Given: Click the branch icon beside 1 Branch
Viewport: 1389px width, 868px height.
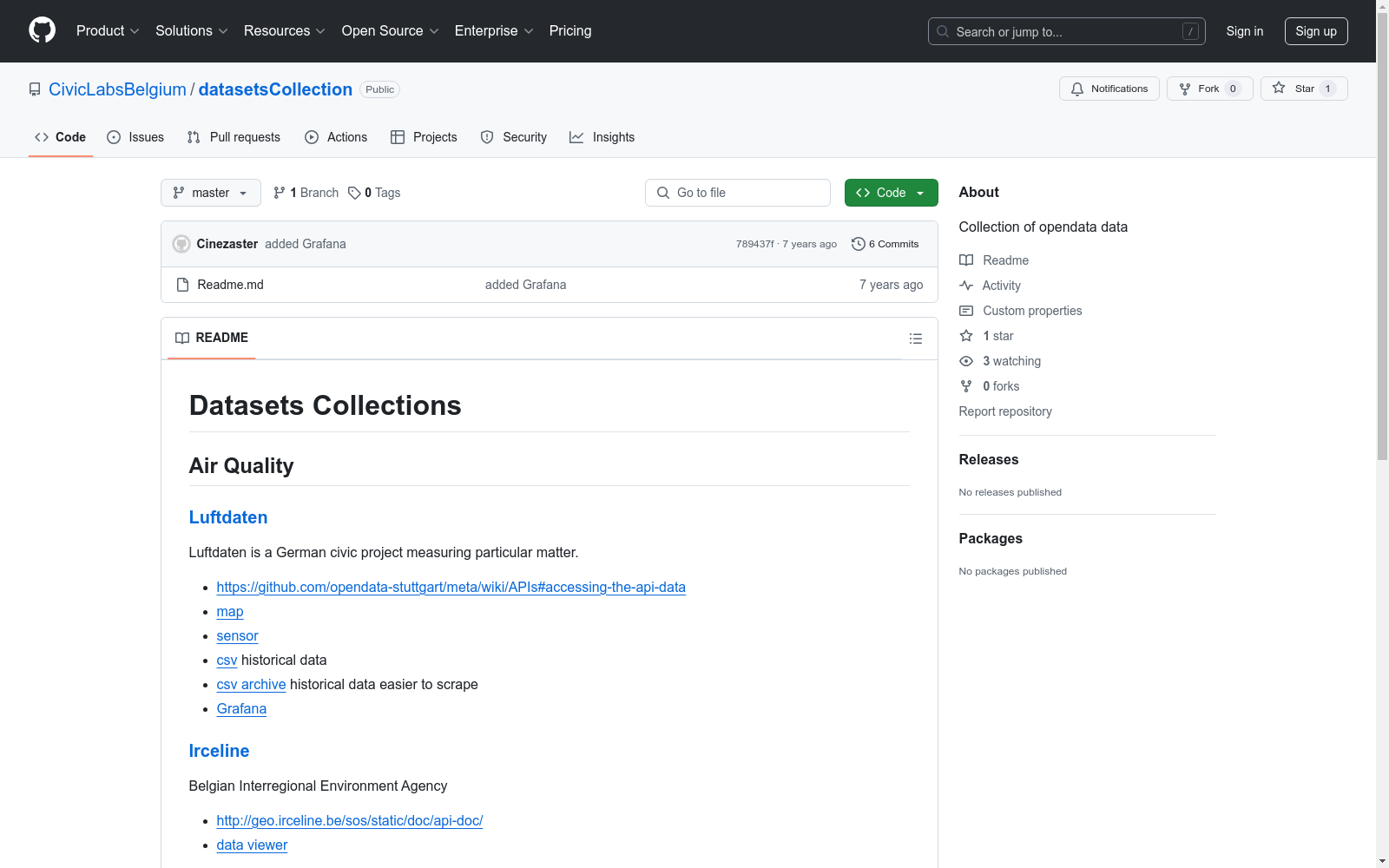Looking at the screenshot, I should point(280,193).
